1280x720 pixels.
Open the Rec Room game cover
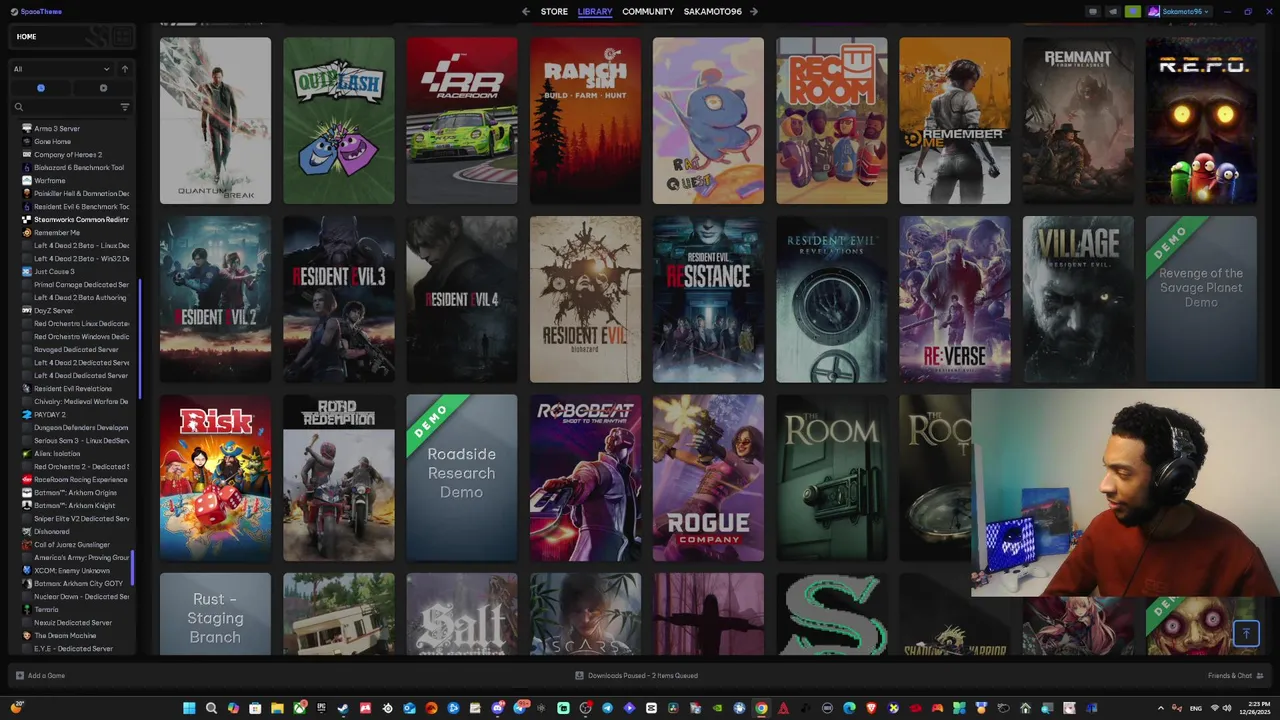[x=832, y=120]
